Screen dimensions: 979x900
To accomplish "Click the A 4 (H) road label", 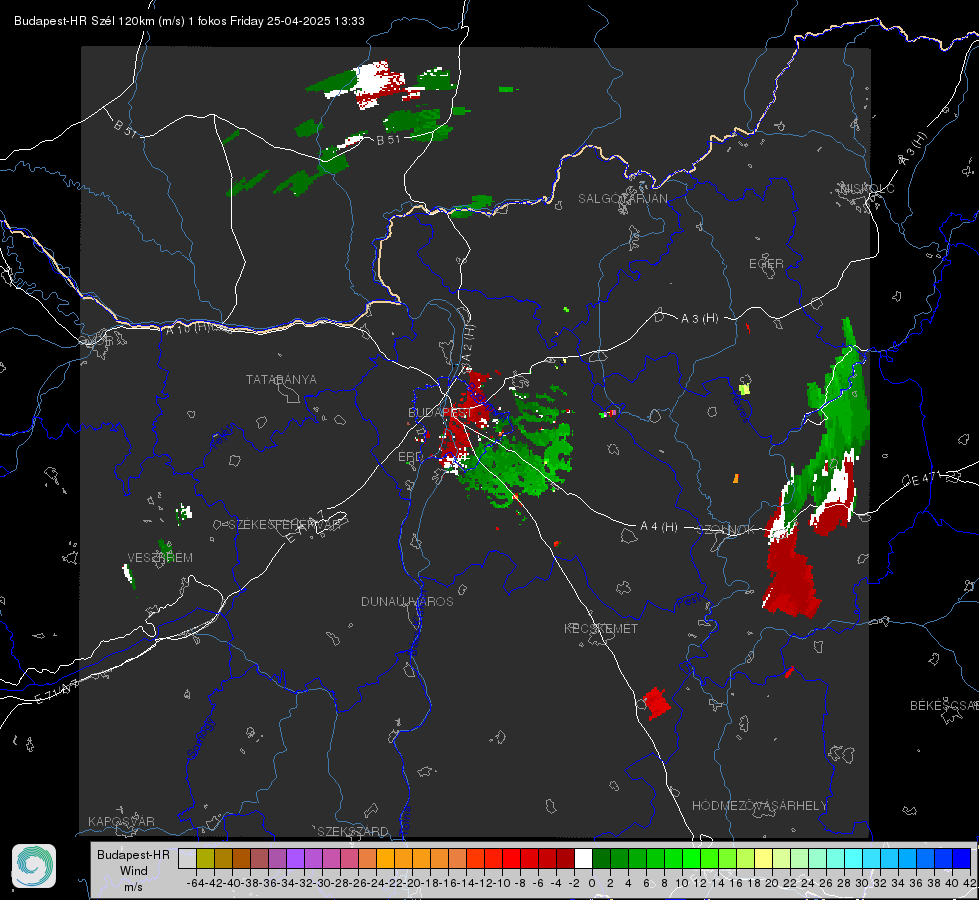I will [659, 527].
